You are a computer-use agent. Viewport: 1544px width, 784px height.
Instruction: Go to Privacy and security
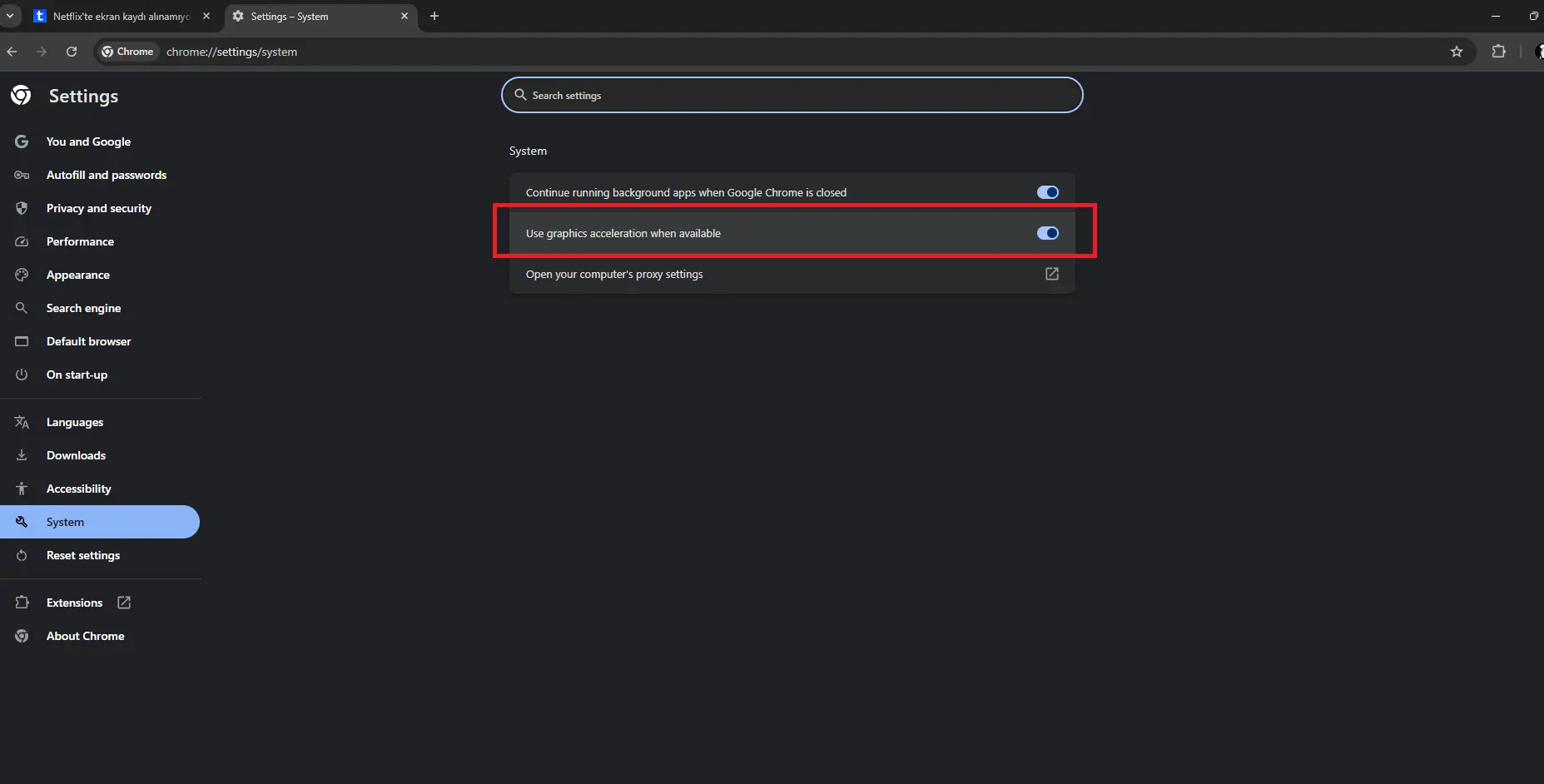pyautogui.click(x=99, y=208)
